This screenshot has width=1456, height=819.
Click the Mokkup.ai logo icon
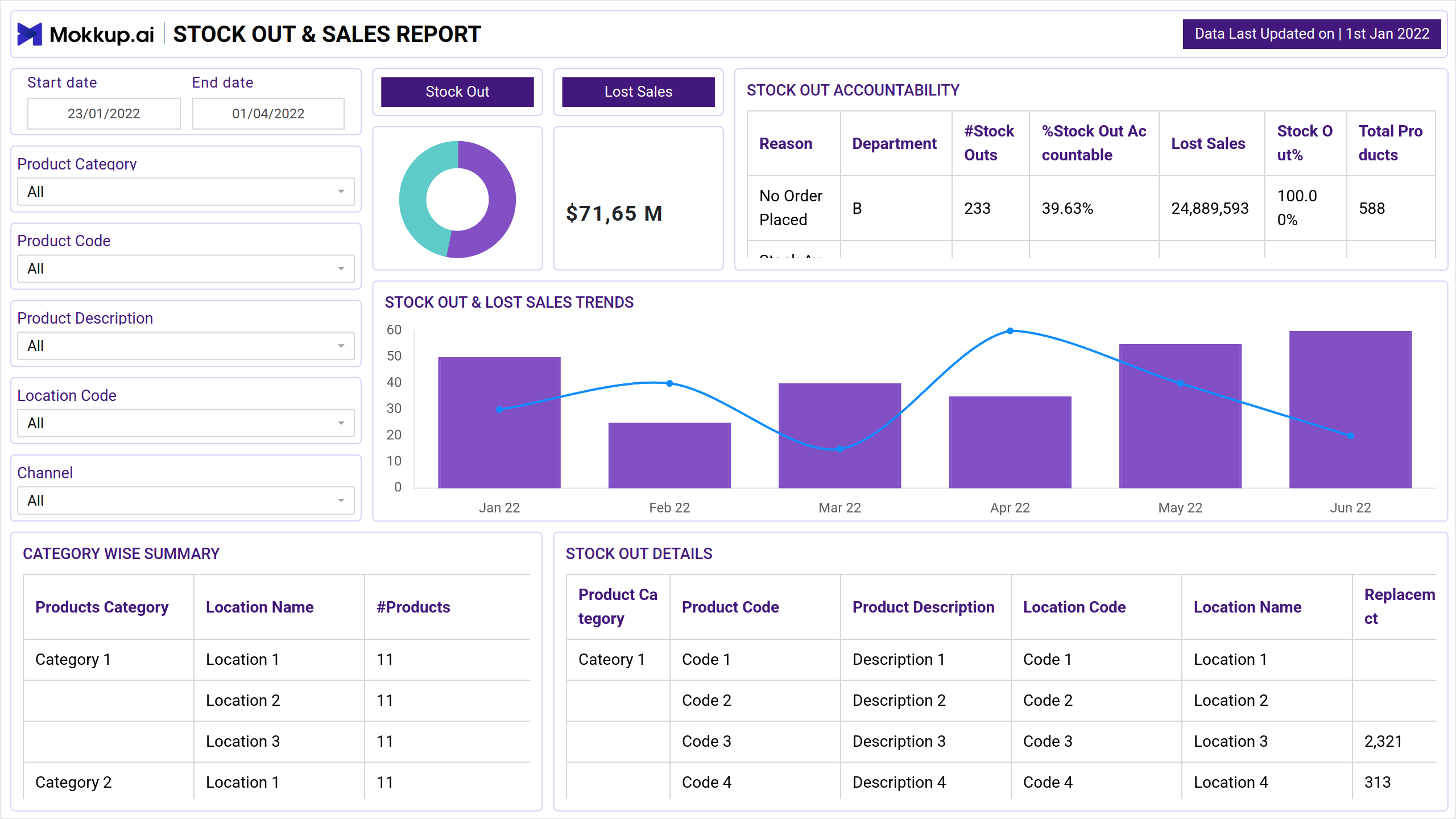[30, 34]
